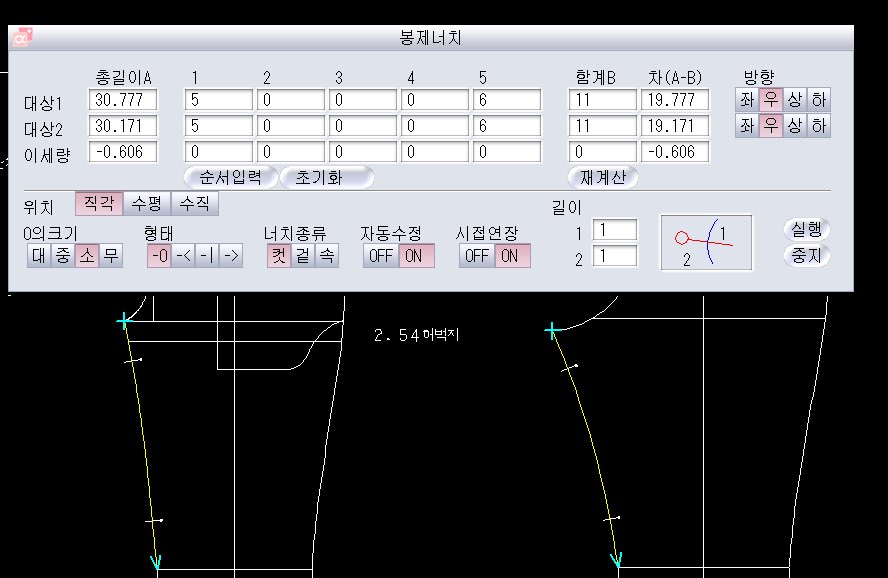888x578 pixels.
Task: Select the -< notch shape
Action: 183,255
